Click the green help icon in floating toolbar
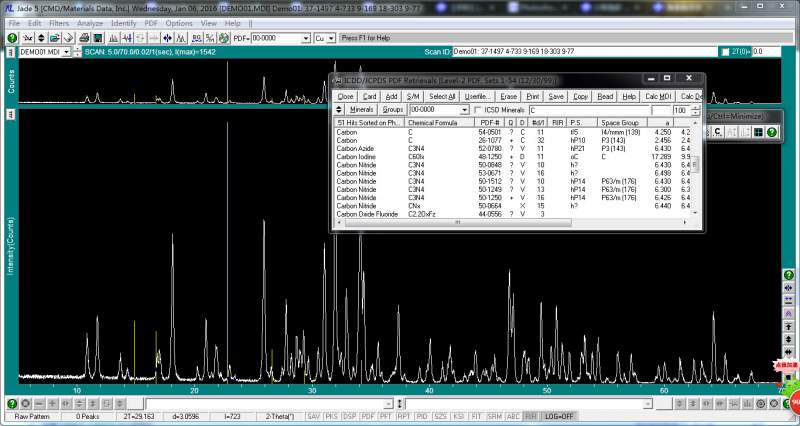 772,132
